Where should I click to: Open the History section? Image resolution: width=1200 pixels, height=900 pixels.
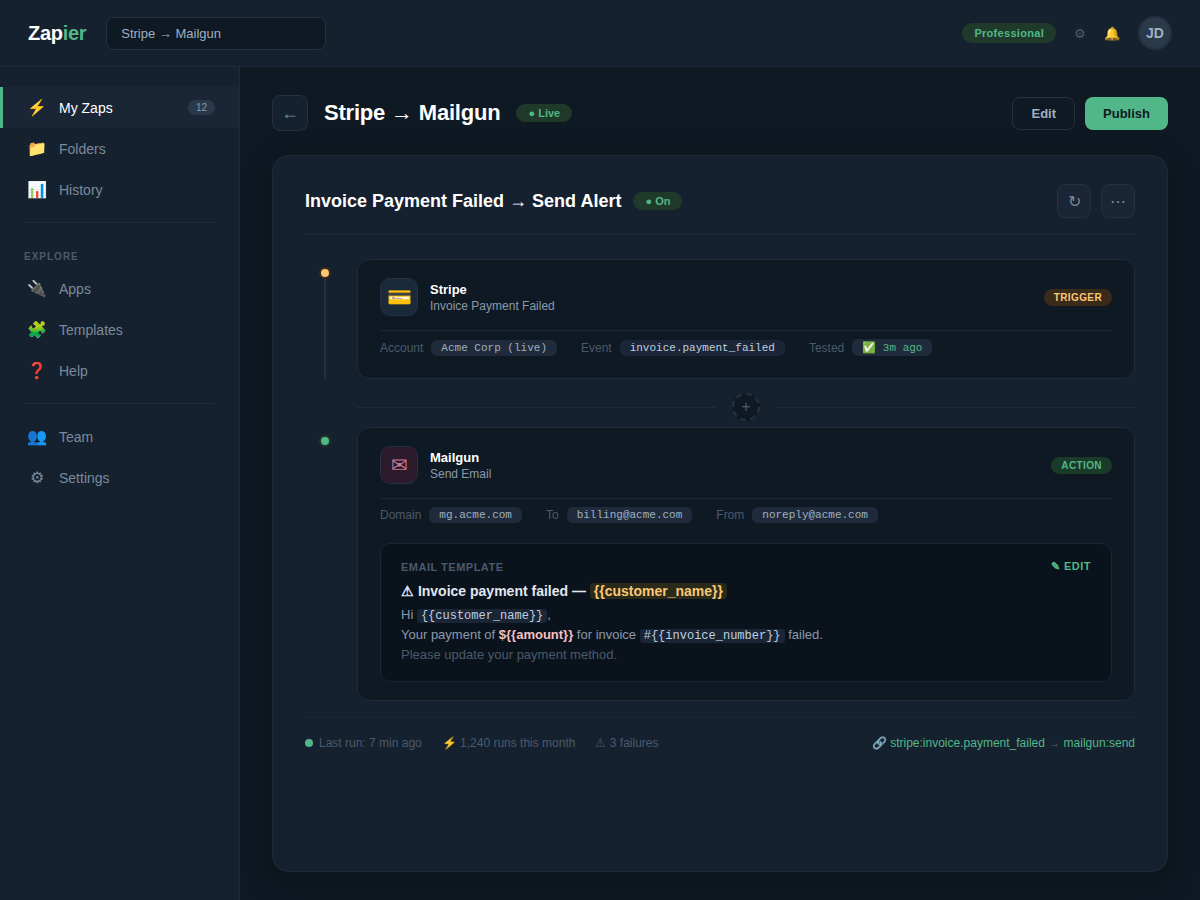[120, 189]
